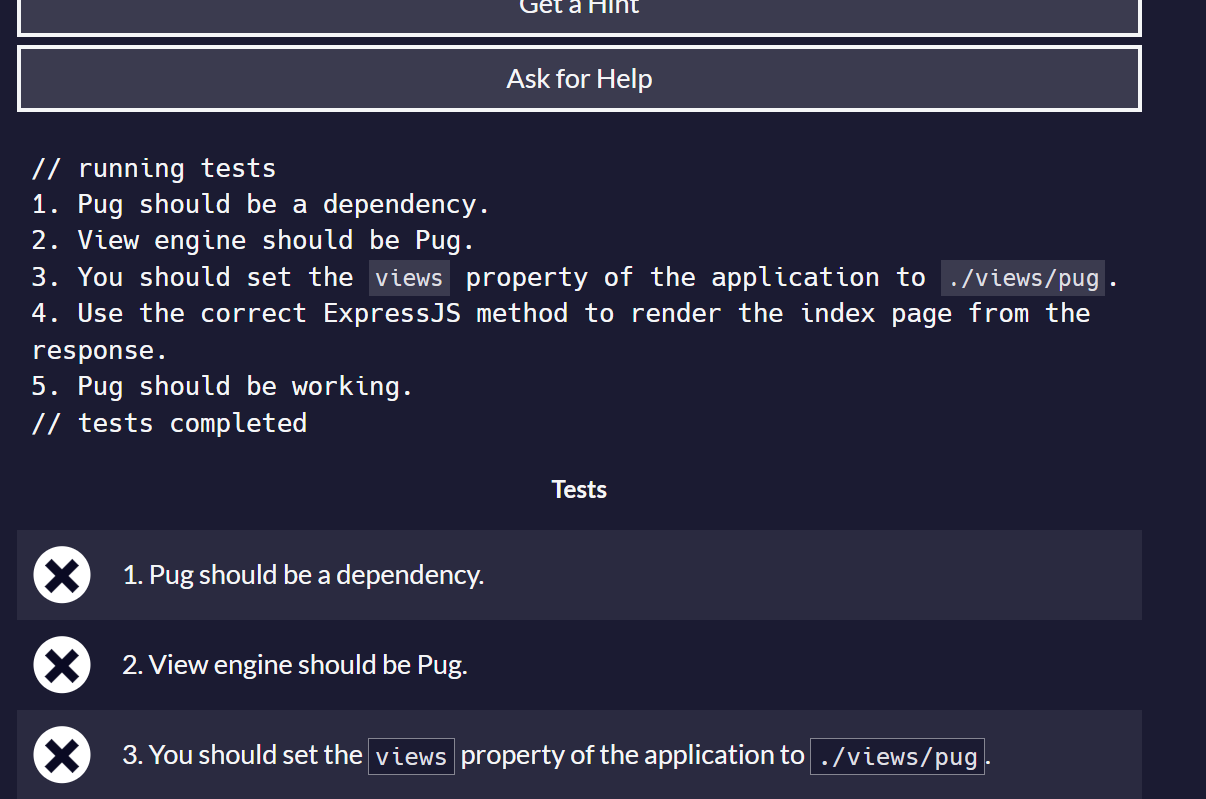This screenshot has width=1206, height=799.
Task: Click the failed X icon beside View engine test
Action: pos(62,665)
